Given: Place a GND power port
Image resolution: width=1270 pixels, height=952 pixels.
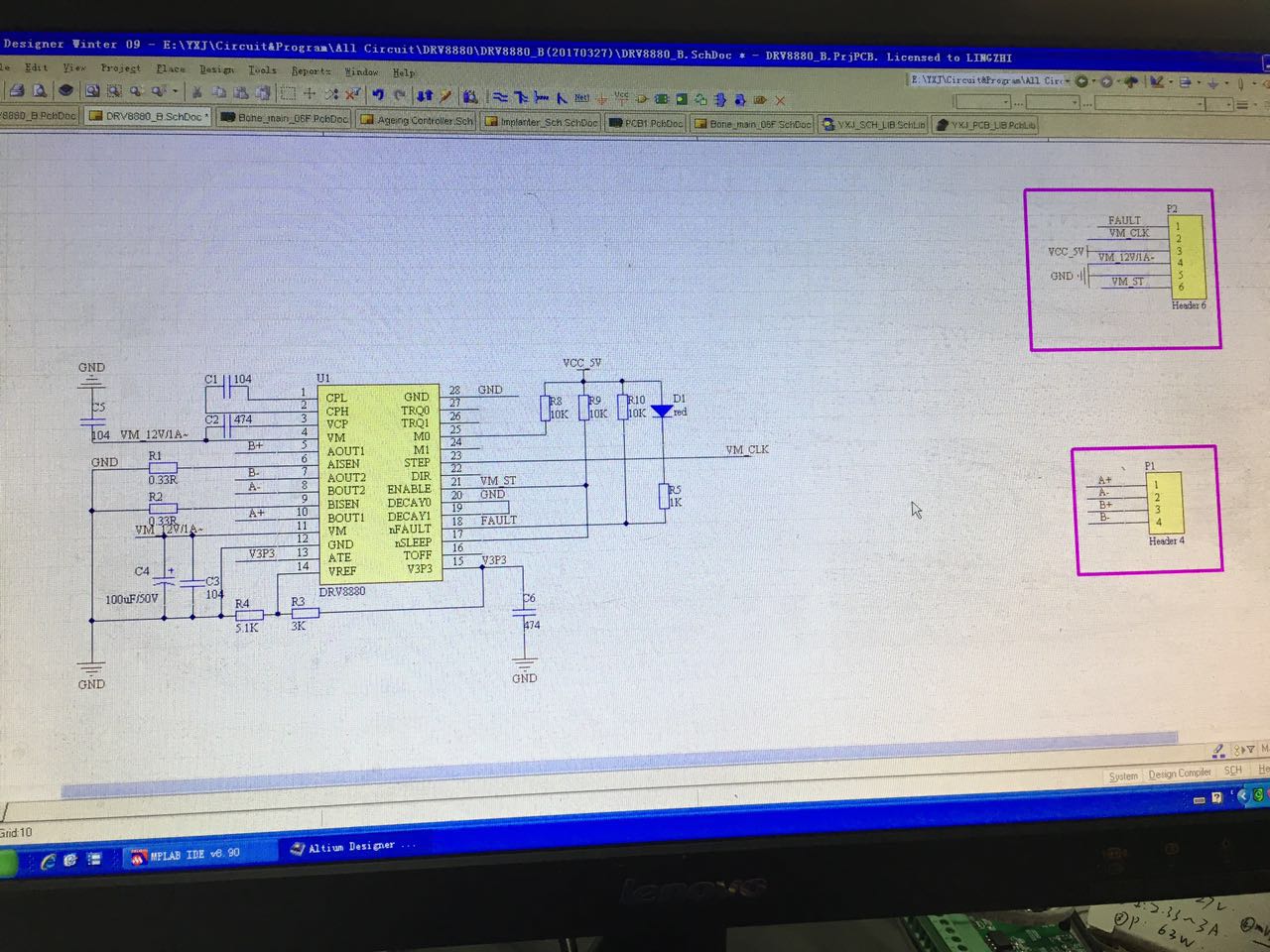Looking at the screenshot, I should [602, 98].
